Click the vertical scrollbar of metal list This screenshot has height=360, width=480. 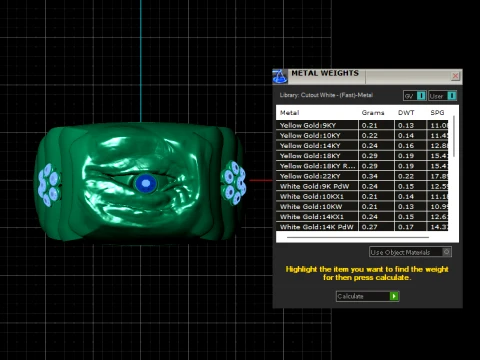coord(454,137)
